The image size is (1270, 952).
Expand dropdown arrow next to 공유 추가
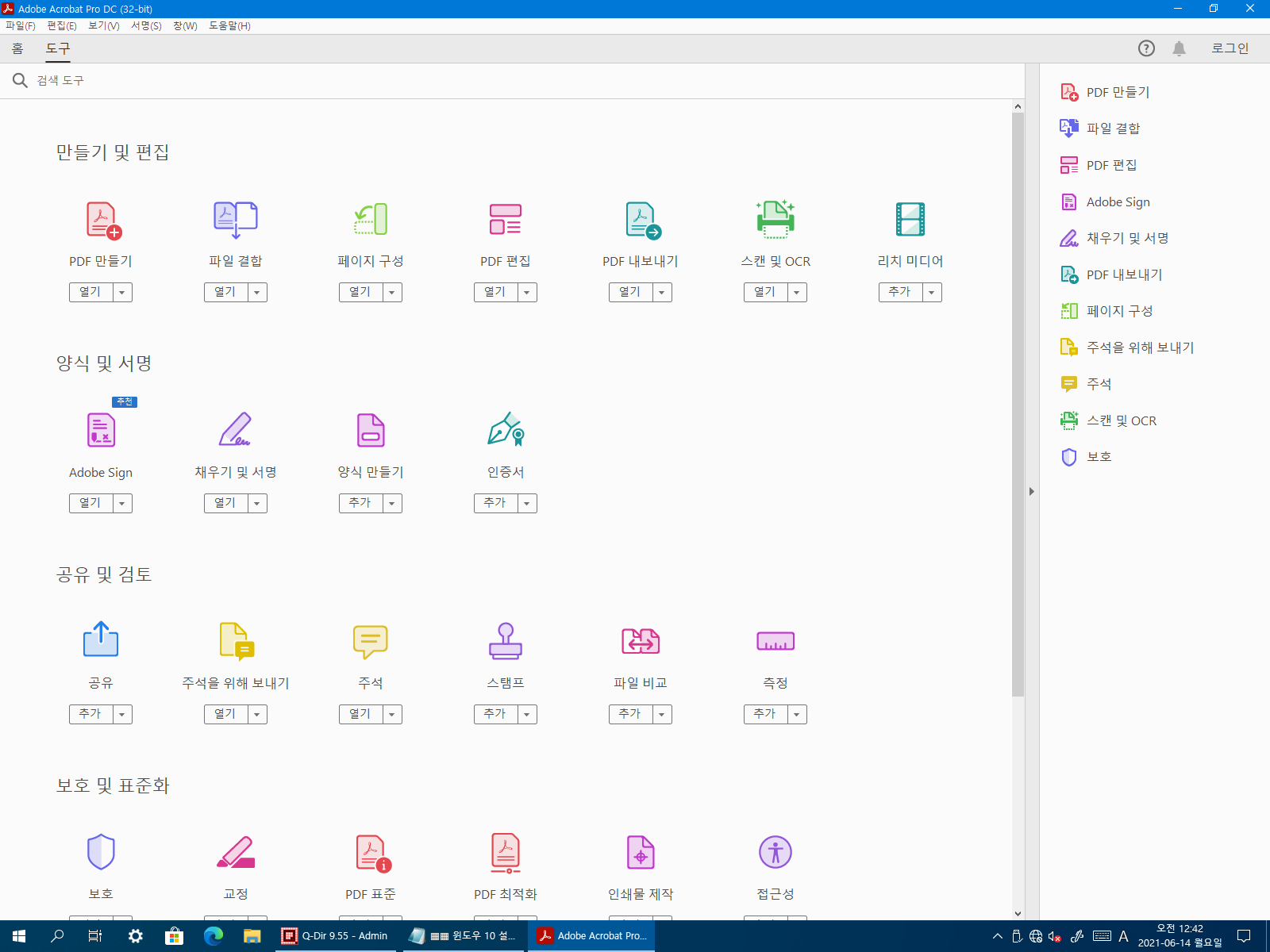point(122,714)
